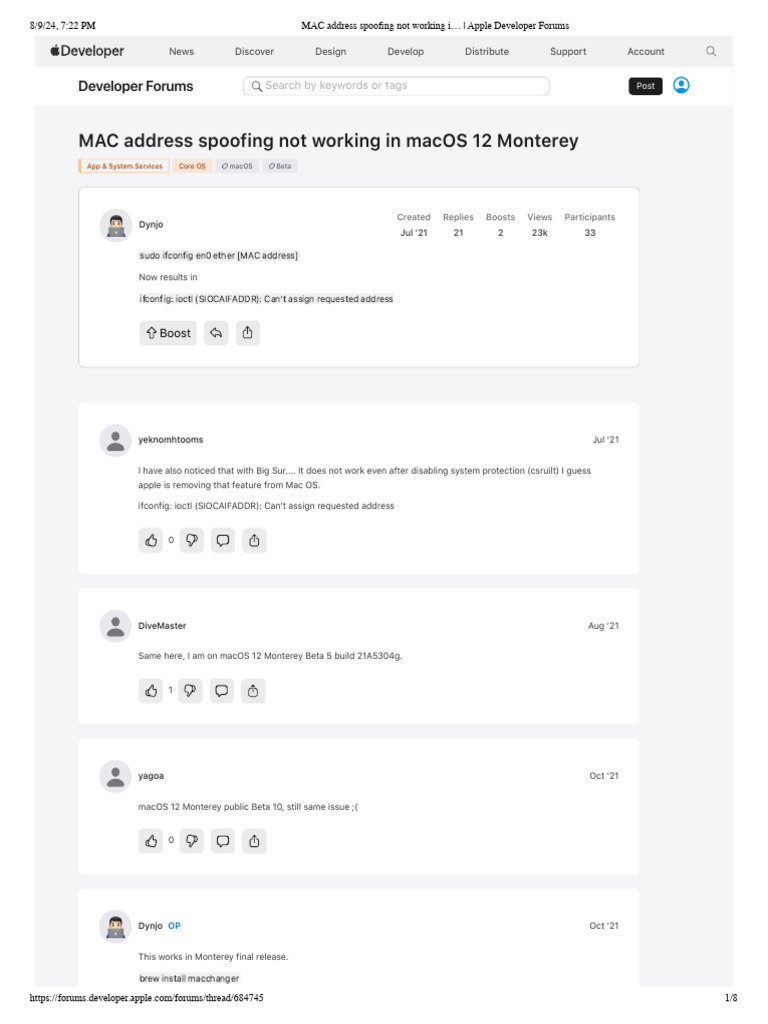The height and width of the screenshot is (1024, 768).
Task: Open the Support menu item
Action: click(x=568, y=51)
